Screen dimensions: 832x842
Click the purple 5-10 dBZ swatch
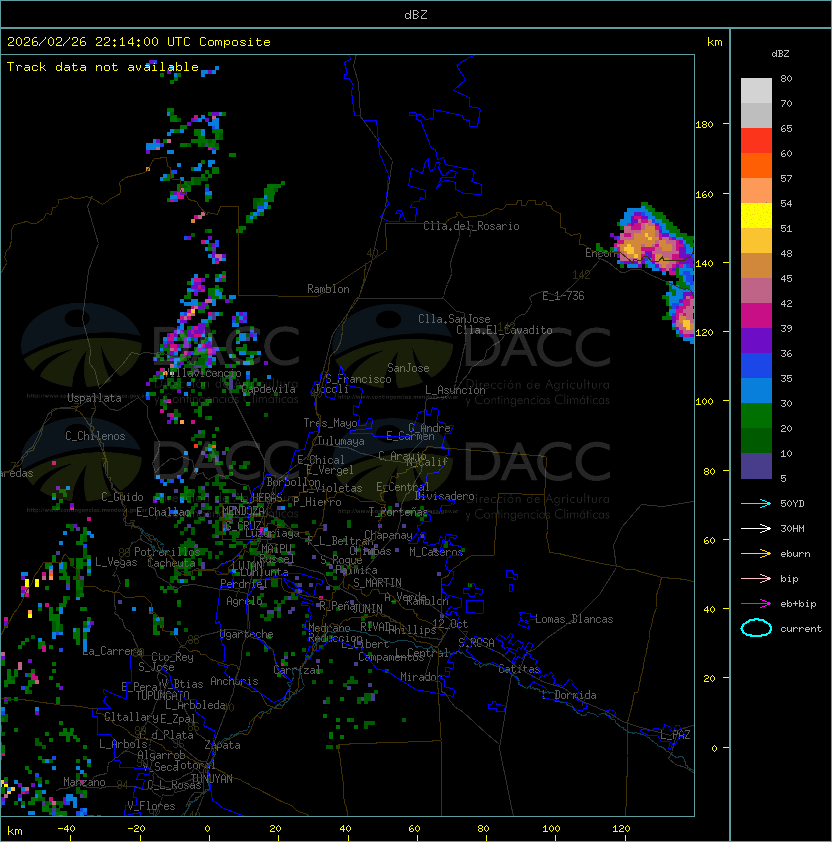point(756,466)
